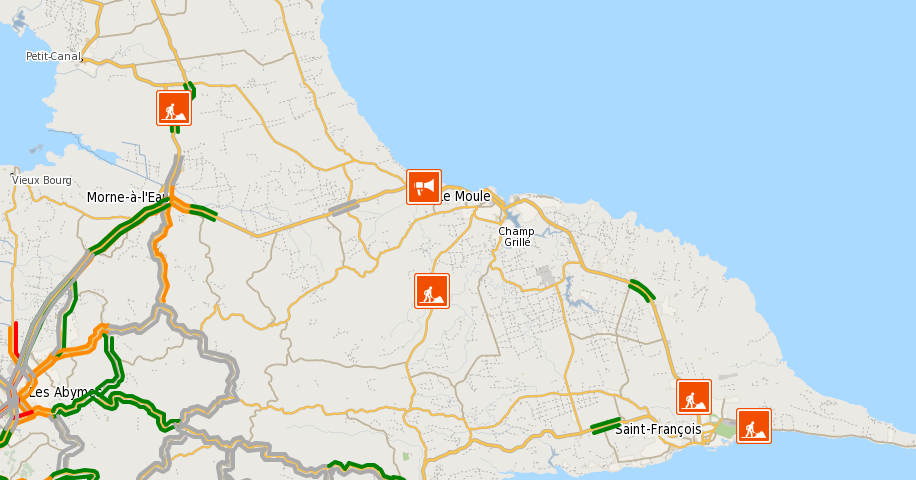
Task: Click the Vieux Bourg place label
Action: (x=42, y=180)
